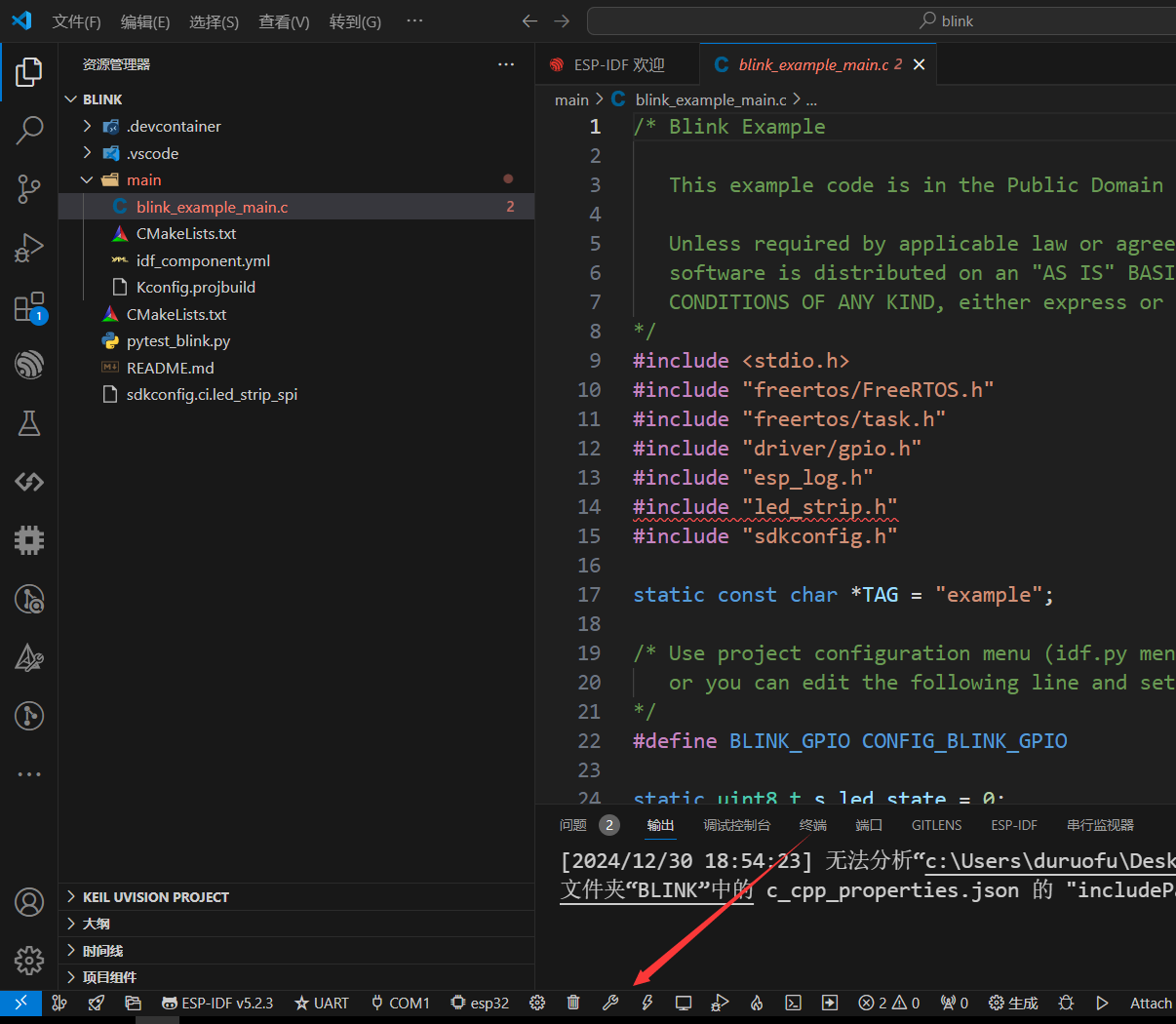
Task: Expand the 大纲 outline section
Action: point(97,924)
